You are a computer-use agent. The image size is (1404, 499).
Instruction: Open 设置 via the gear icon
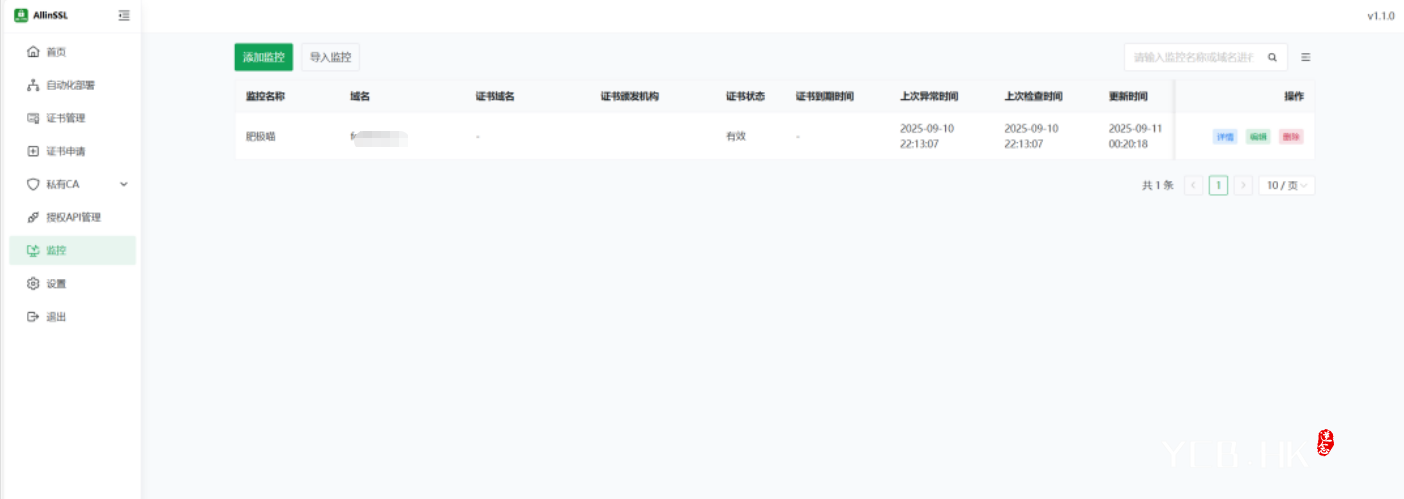(33, 284)
